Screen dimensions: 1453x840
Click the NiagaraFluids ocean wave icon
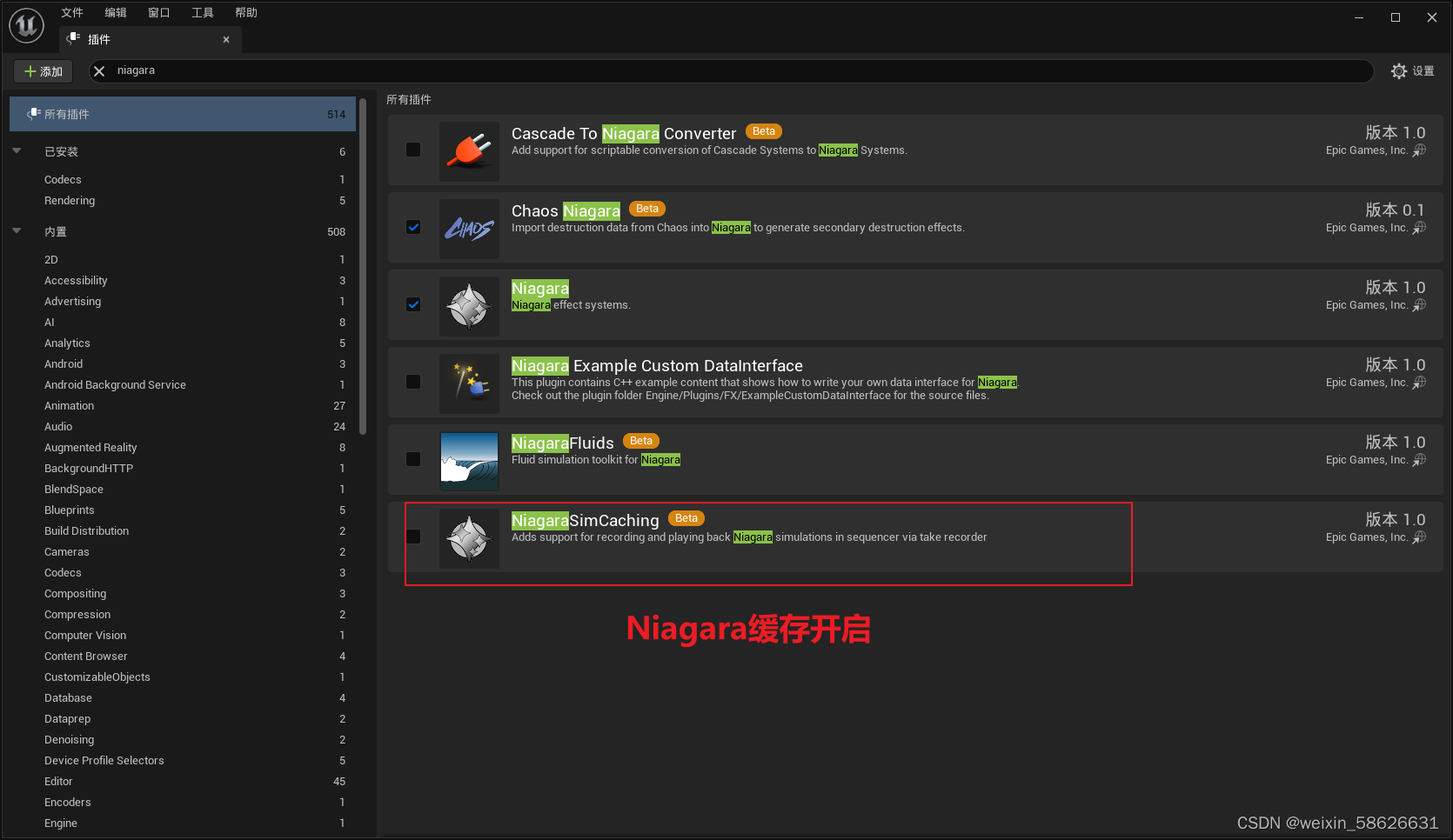click(x=469, y=460)
